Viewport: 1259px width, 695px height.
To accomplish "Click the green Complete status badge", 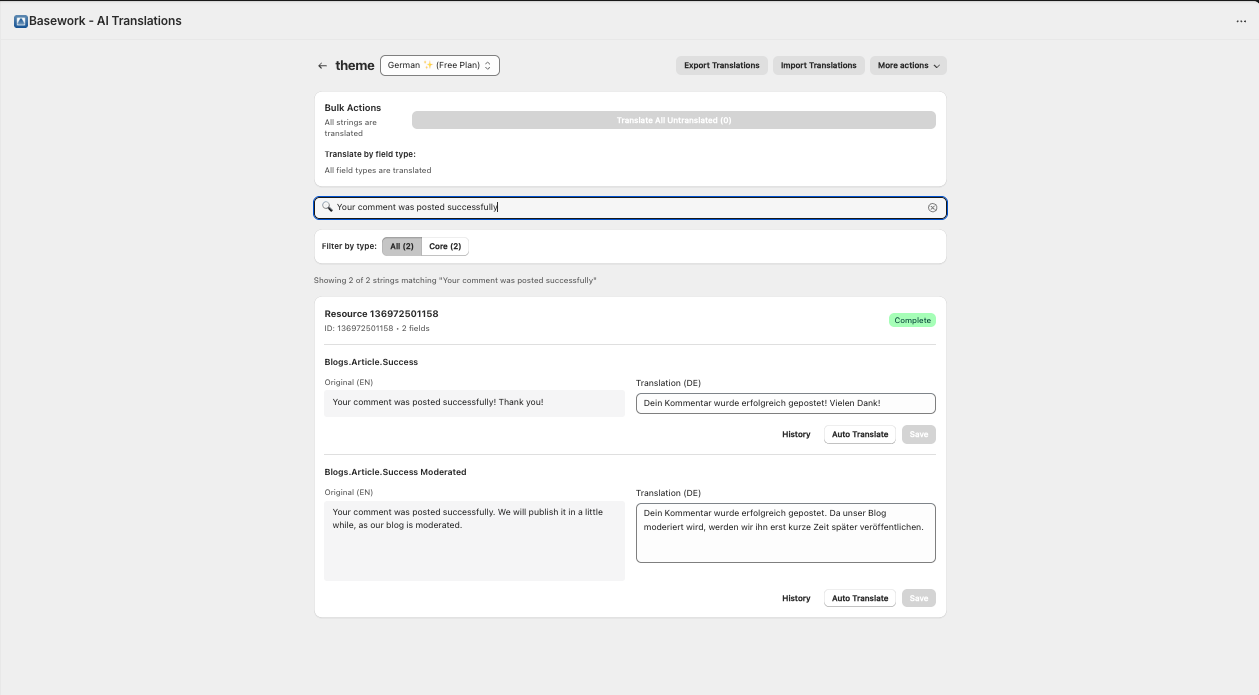I will tap(912, 321).
